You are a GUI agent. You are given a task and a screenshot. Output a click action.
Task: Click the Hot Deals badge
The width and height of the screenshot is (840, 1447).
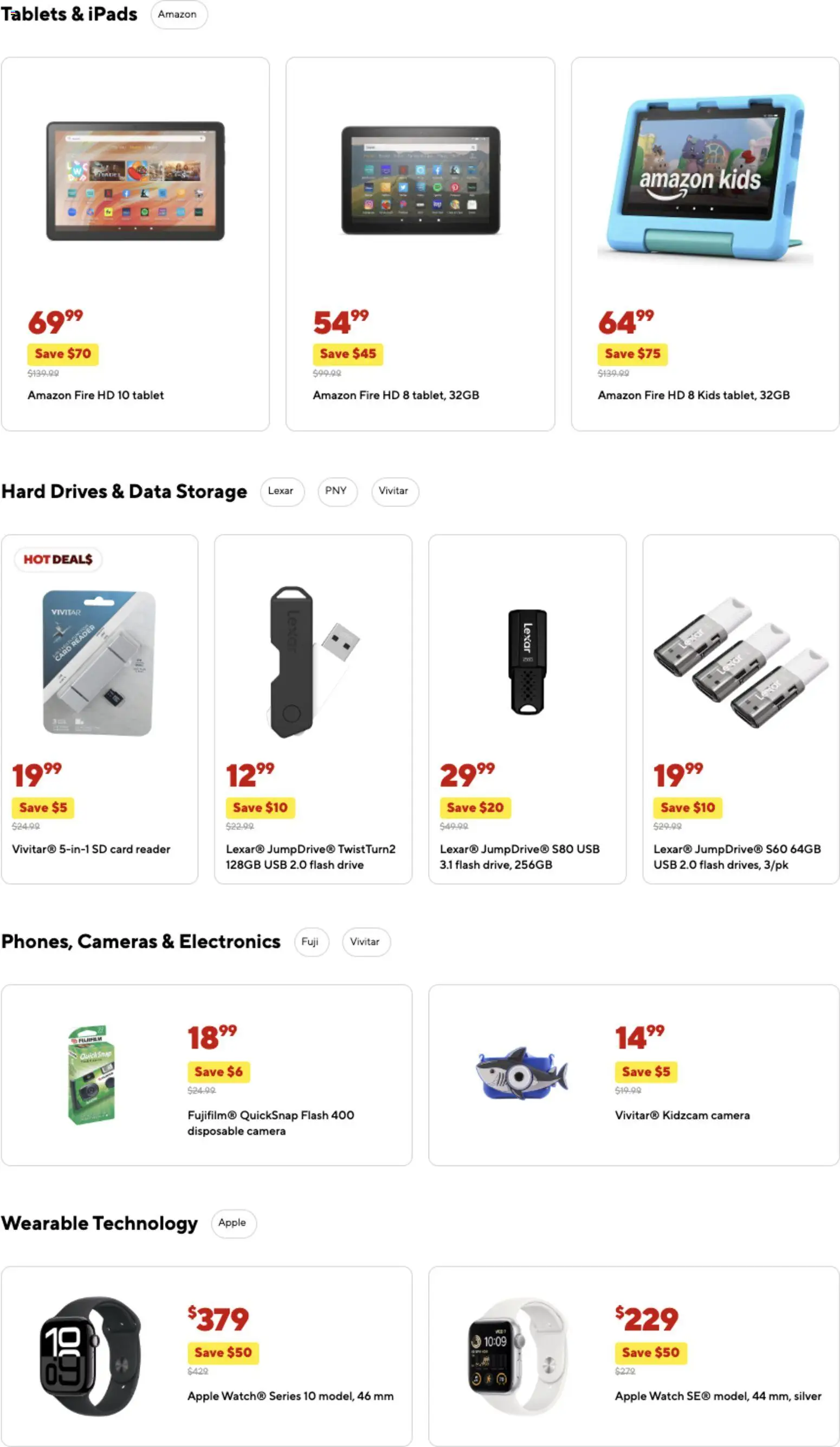[58, 559]
